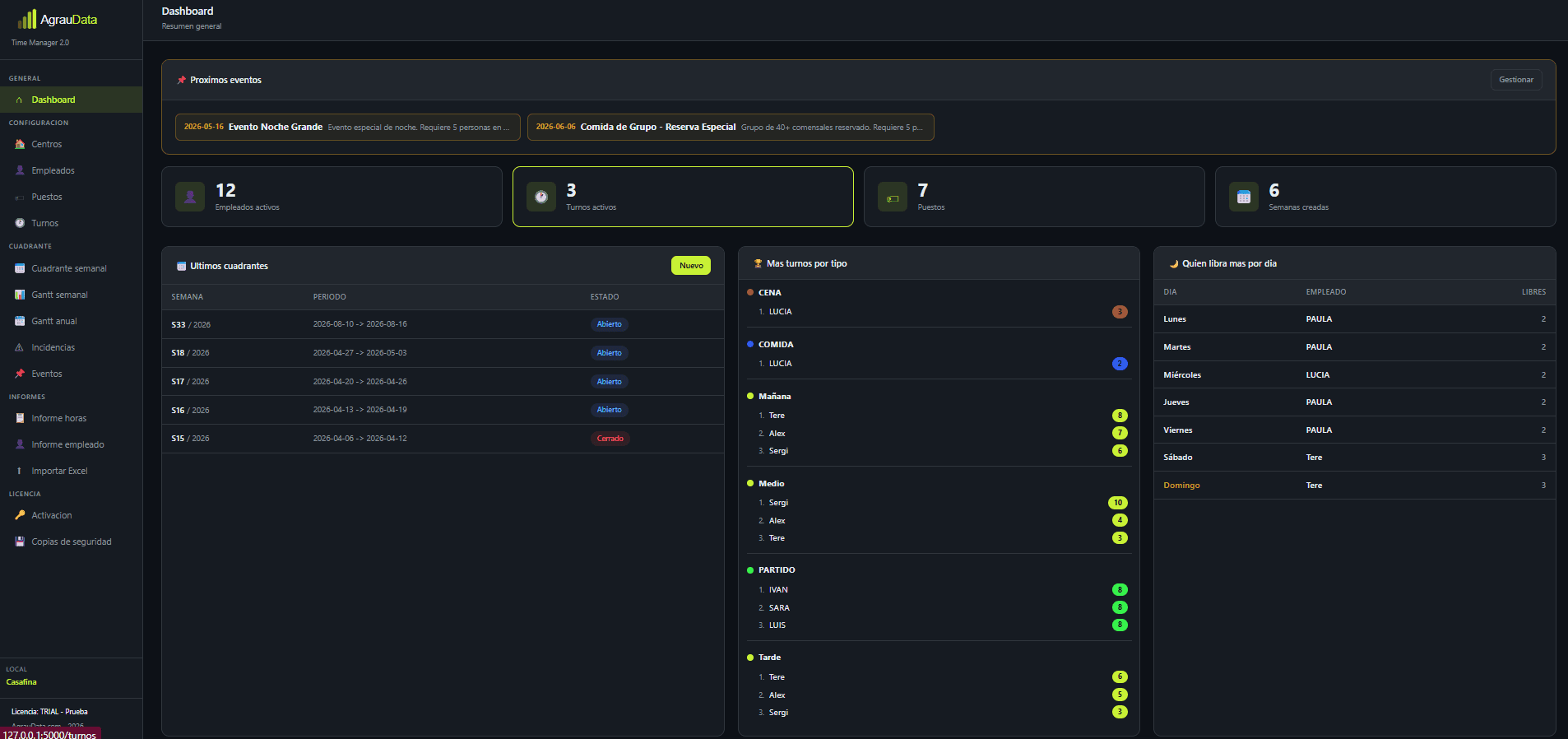This screenshot has height=739, width=1568.
Task: Click the Gestionar button
Action: click(x=1515, y=80)
